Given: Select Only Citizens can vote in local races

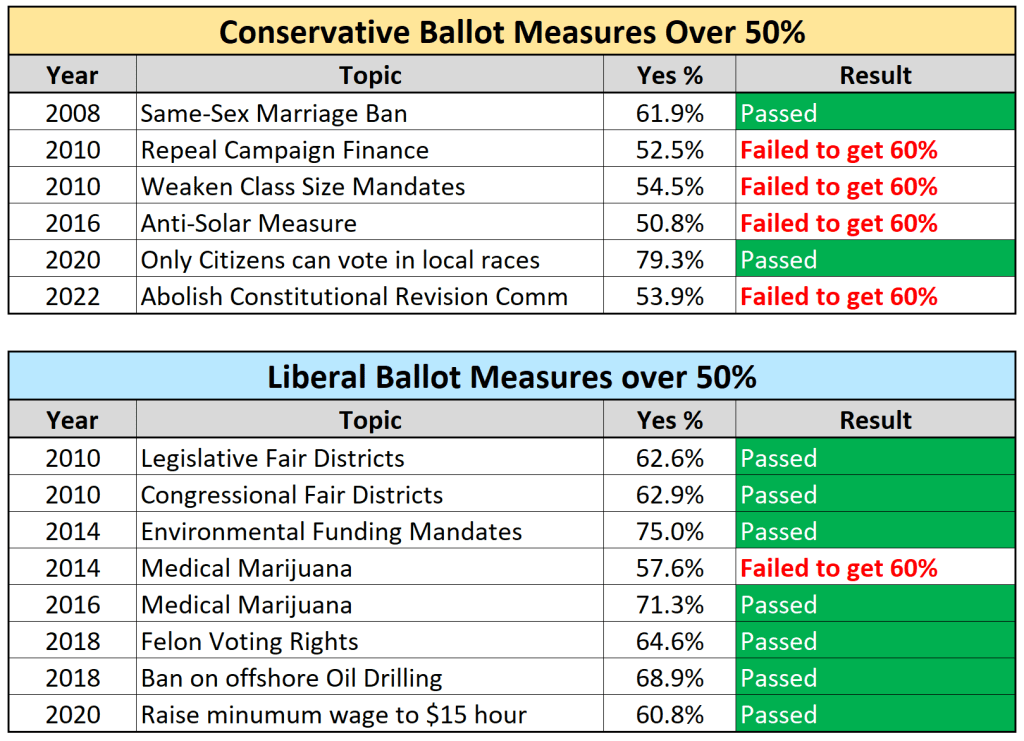Looking at the screenshot, I should point(369,260).
